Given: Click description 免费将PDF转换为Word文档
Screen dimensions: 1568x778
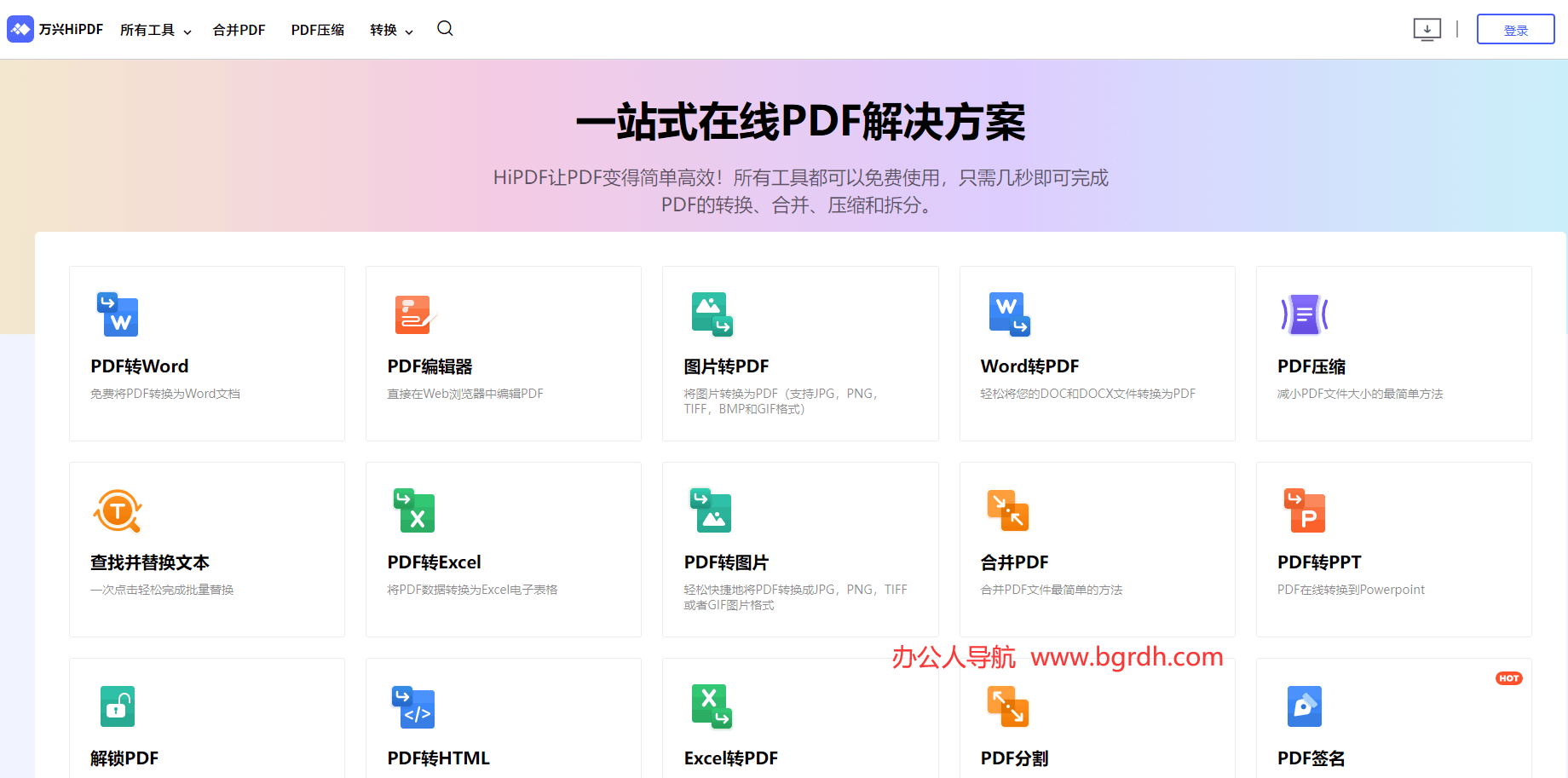Looking at the screenshot, I should 165,394.
